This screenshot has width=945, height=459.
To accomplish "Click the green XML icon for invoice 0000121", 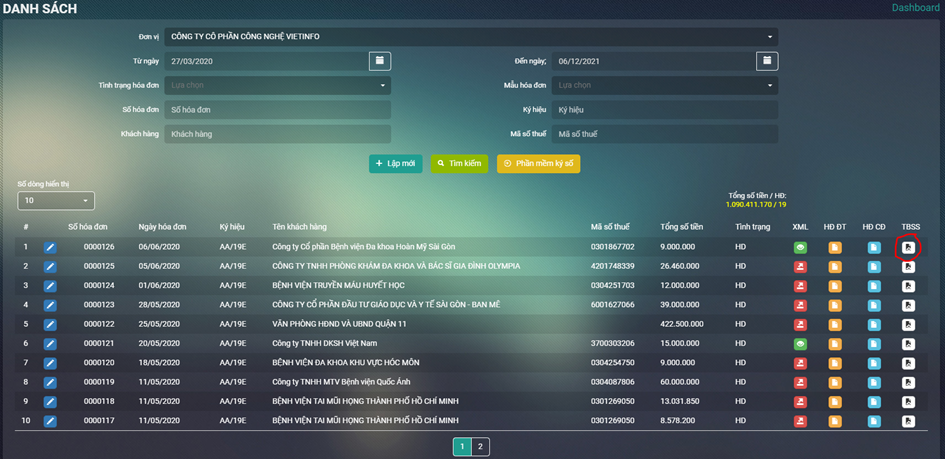I will [800, 344].
